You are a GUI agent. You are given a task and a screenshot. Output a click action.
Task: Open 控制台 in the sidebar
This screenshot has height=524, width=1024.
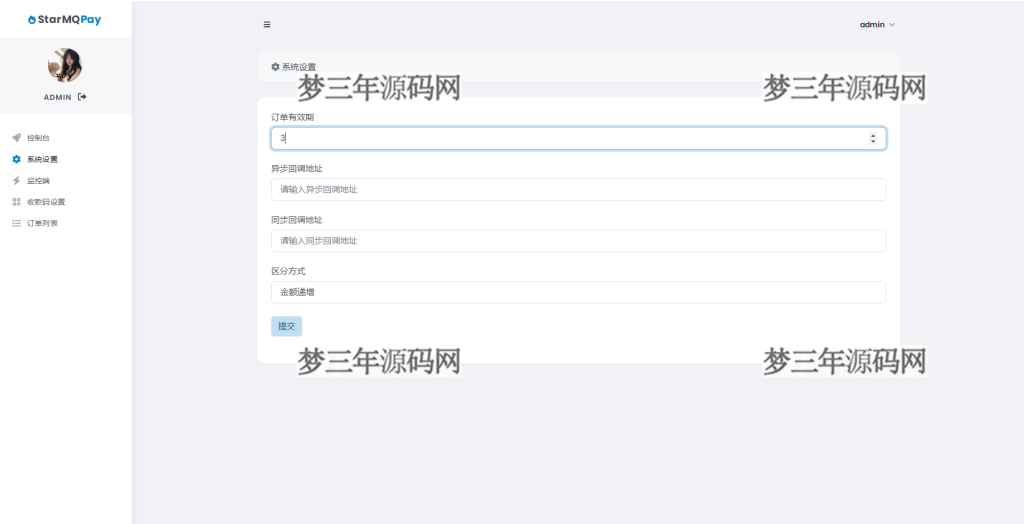coord(38,138)
